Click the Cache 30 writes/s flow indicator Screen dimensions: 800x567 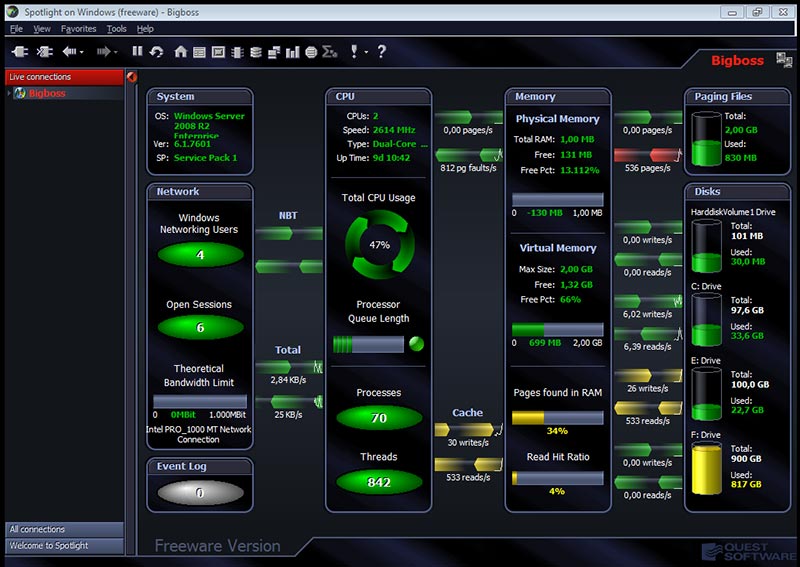[x=468, y=430]
